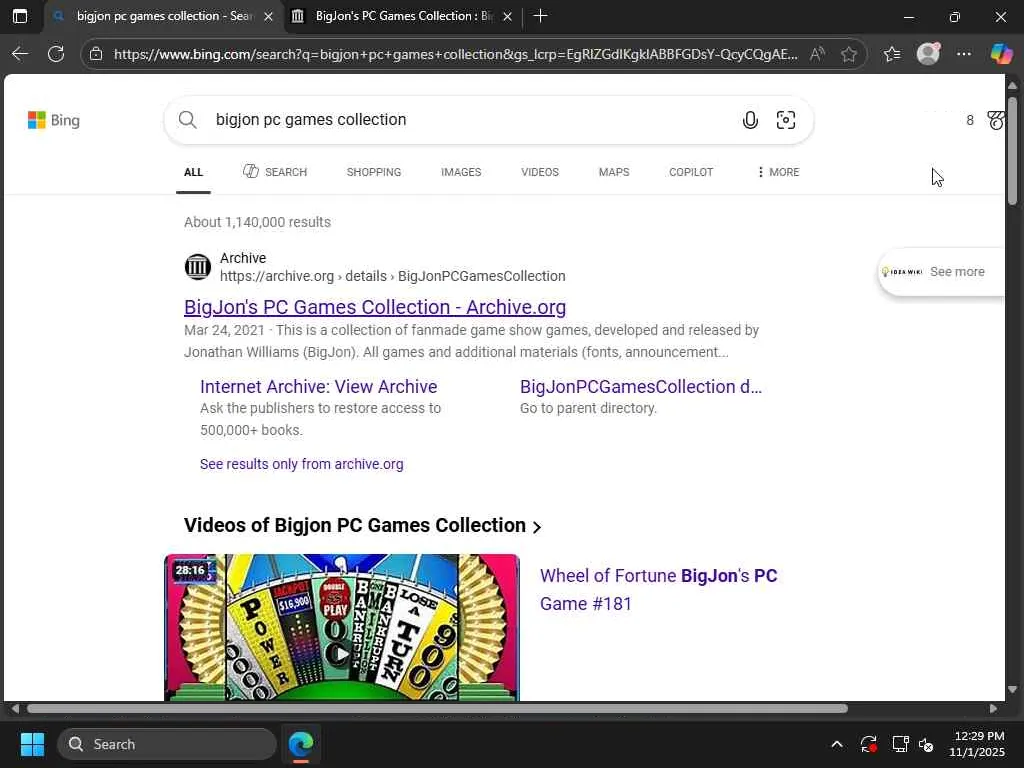Select the SEARCH tab
Image resolution: width=1024 pixels, height=768 pixels.
coord(274,172)
